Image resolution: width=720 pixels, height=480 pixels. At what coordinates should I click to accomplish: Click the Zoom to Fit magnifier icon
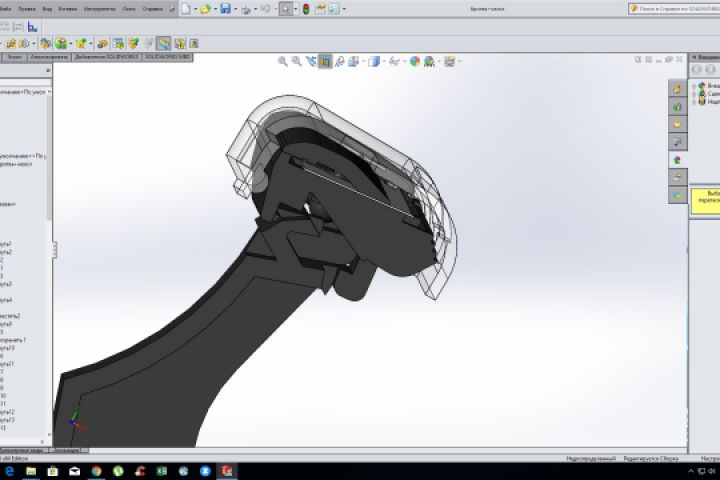pyautogui.click(x=283, y=61)
